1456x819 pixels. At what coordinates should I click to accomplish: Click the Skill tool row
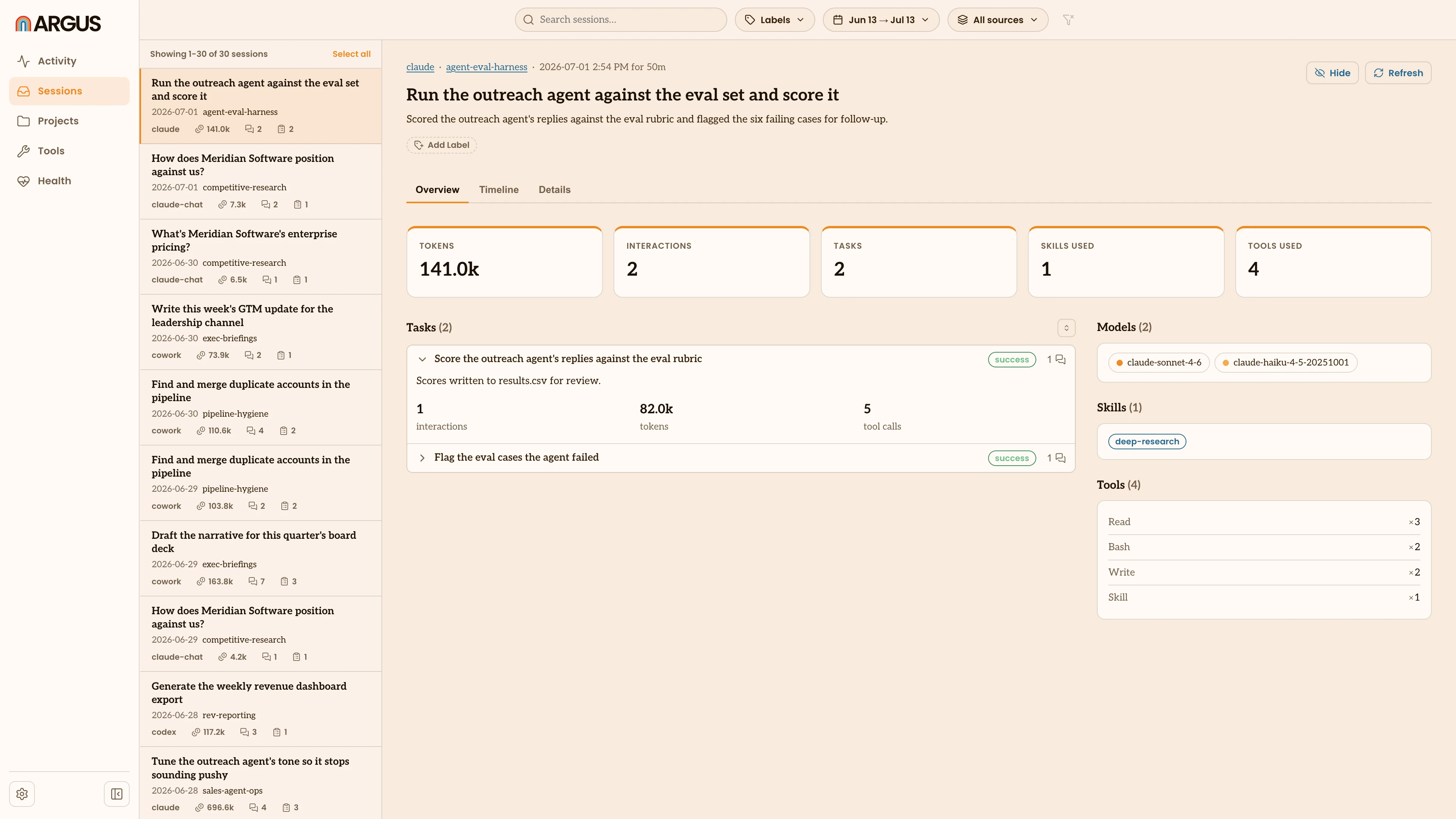coord(1264,598)
